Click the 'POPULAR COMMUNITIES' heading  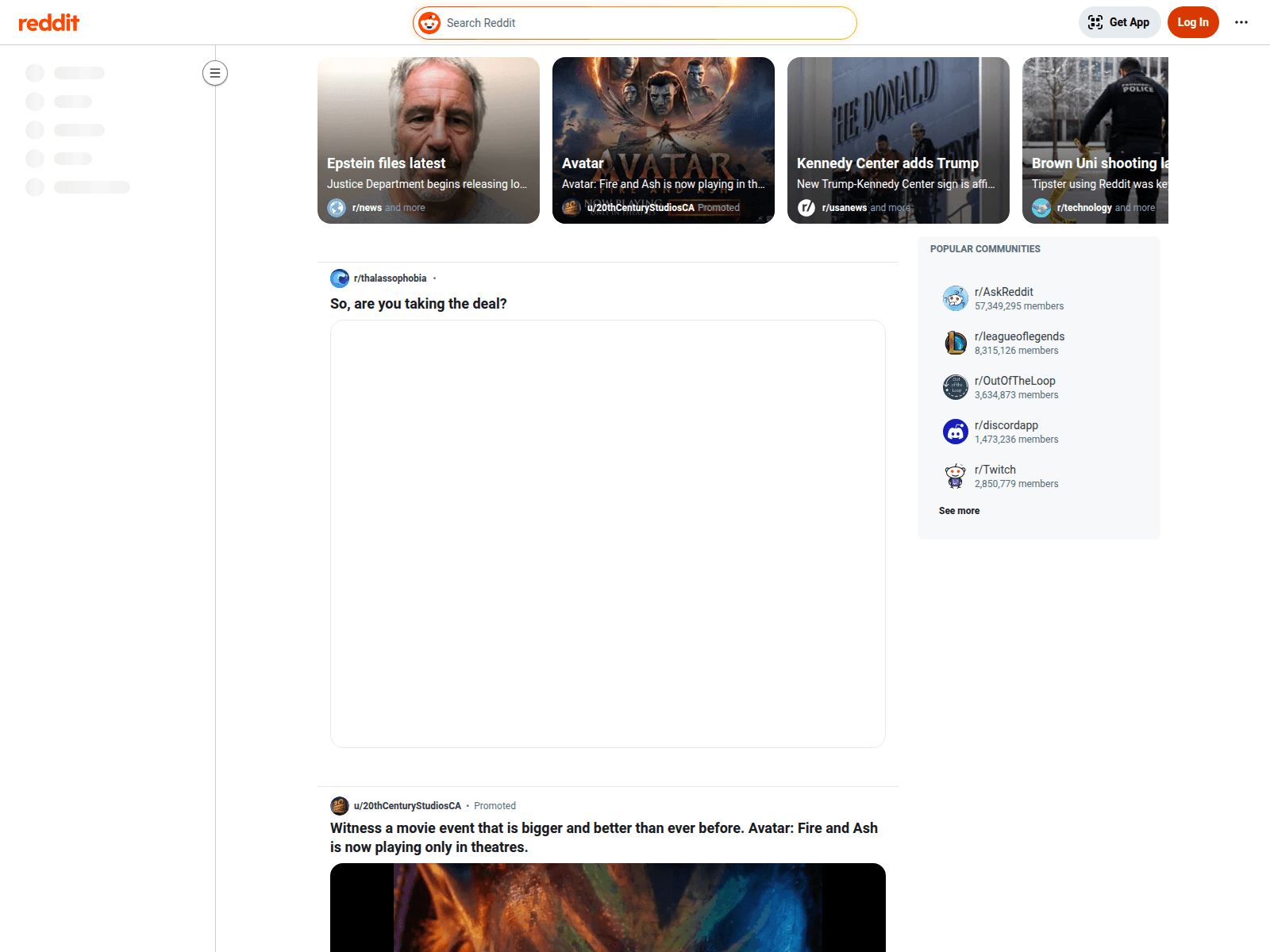pyautogui.click(x=985, y=249)
